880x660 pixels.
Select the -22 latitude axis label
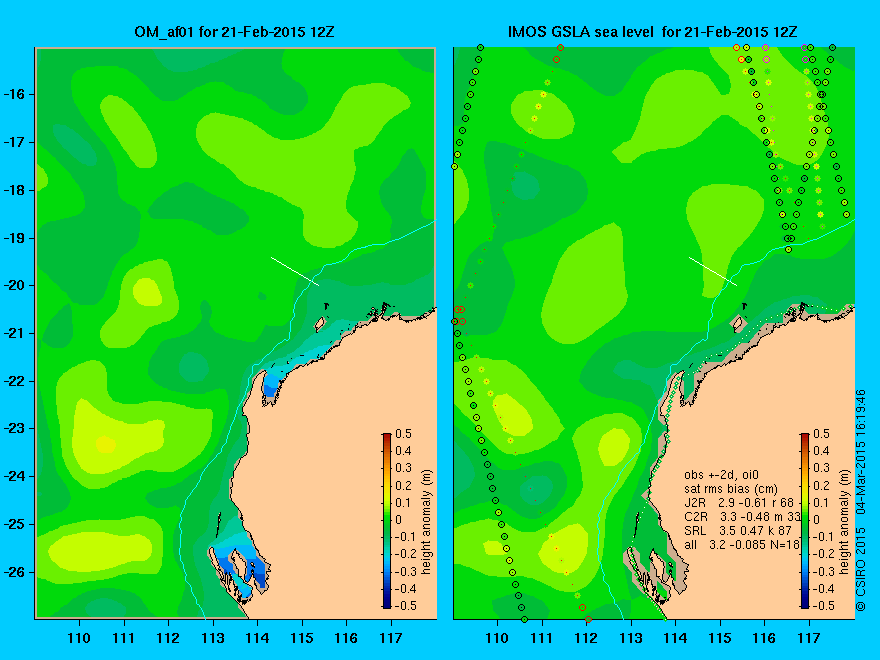point(13,382)
